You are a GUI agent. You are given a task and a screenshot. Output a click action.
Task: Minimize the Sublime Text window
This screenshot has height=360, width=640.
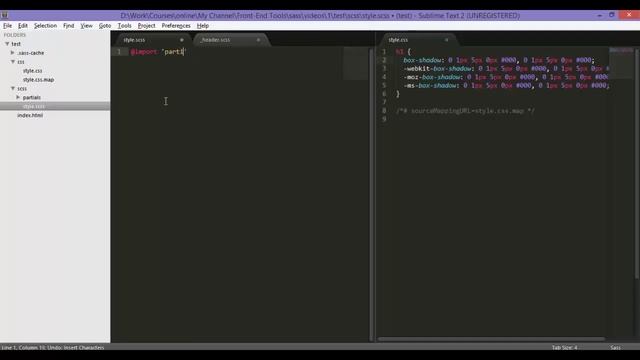click(600, 15)
